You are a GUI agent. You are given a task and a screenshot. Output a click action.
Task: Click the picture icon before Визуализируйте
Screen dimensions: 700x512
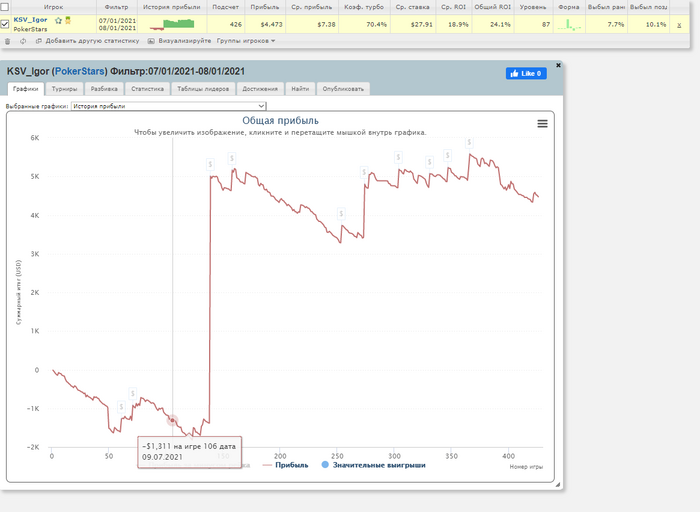coord(151,41)
